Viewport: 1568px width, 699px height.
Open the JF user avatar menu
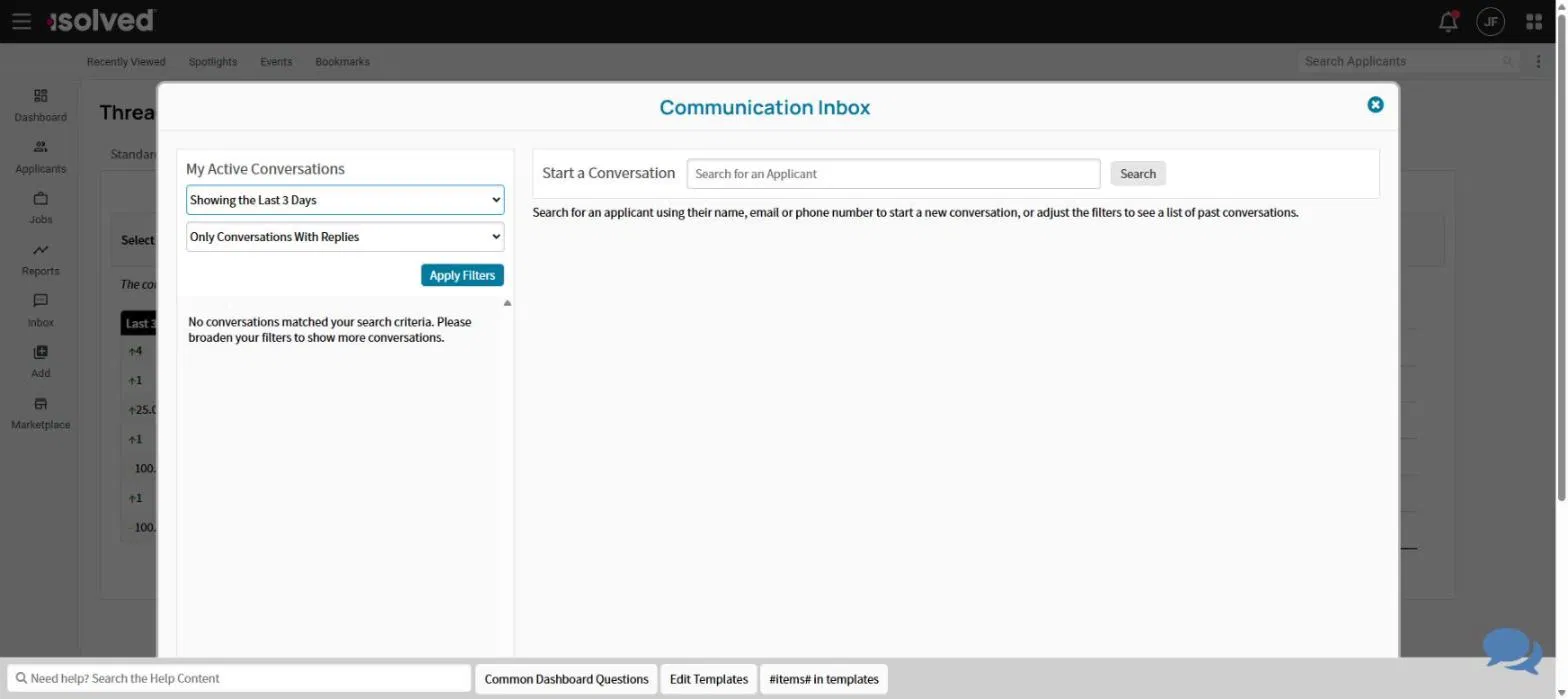coord(1490,21)
